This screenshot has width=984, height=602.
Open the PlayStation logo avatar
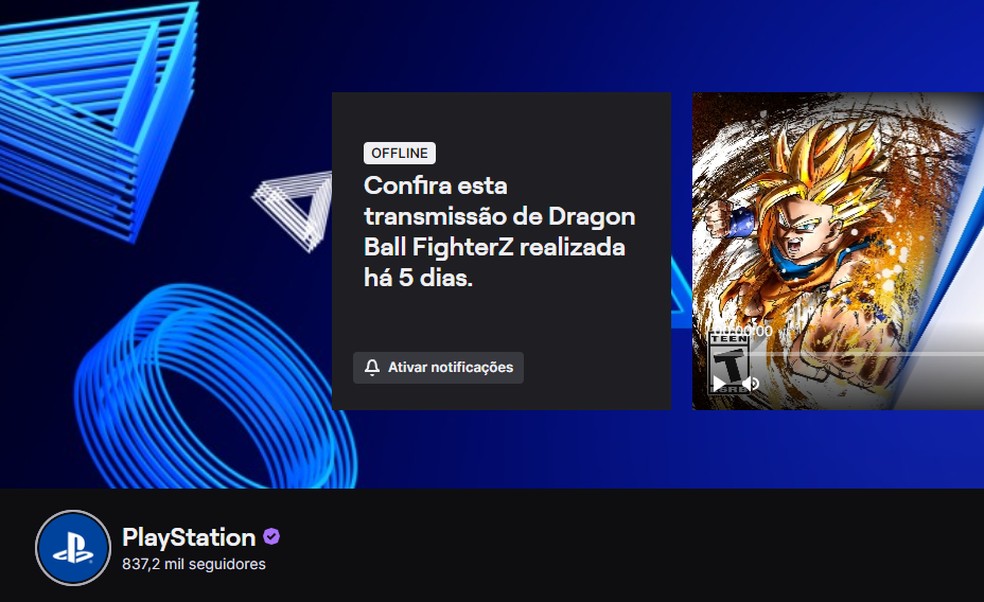[73, 547]
